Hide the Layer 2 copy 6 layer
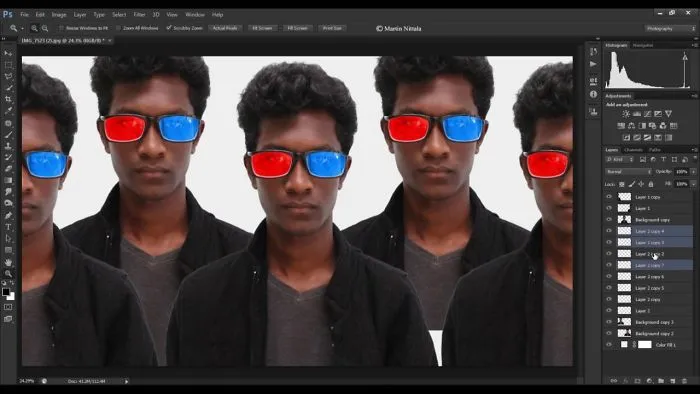Viewport: 700px width, 394px height. pyautogui.click(x=609, y=276)
